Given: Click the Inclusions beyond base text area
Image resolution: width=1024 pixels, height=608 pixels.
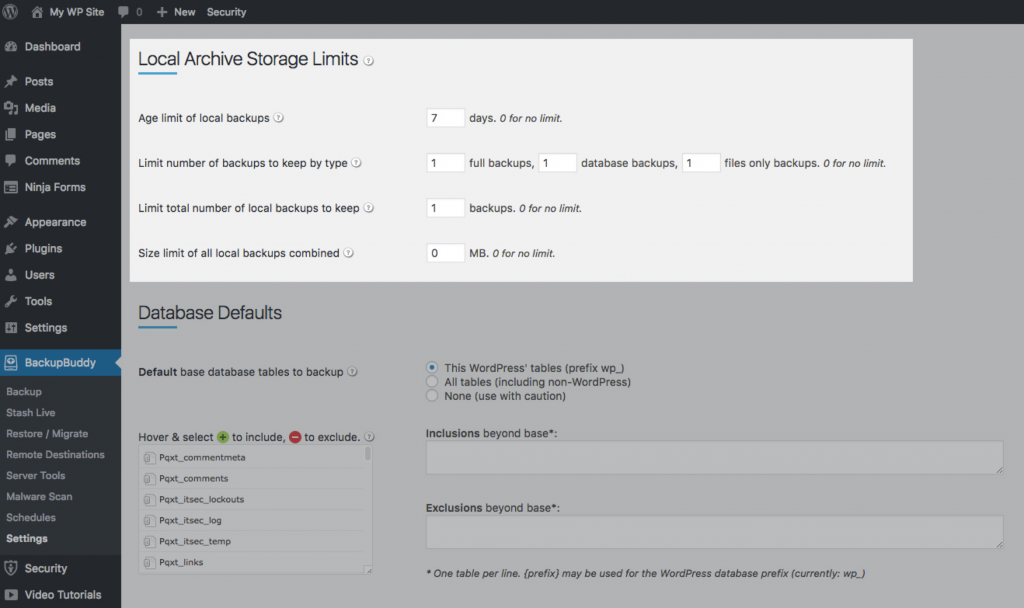Looking at the screenshot, I should tap(714, 457).
